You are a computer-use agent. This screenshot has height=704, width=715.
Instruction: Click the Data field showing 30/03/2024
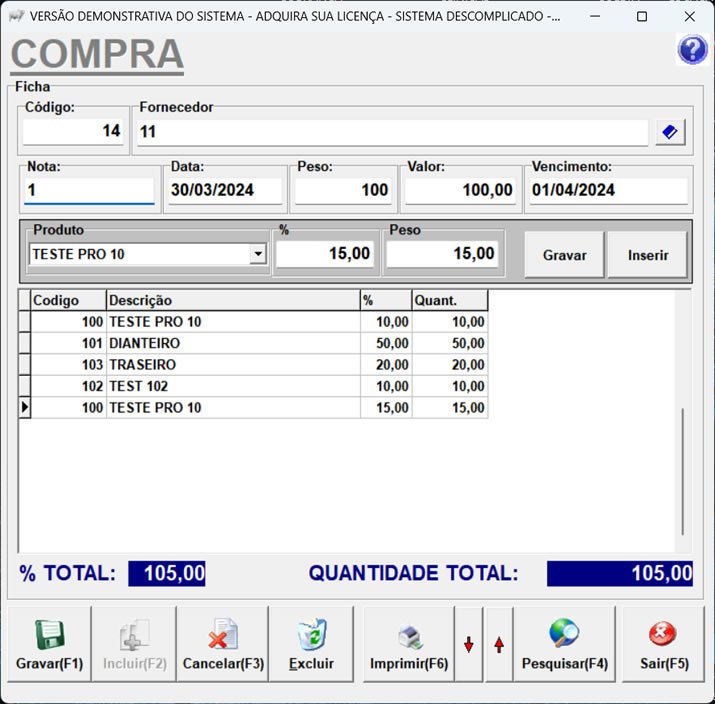(x=225, y=190)
